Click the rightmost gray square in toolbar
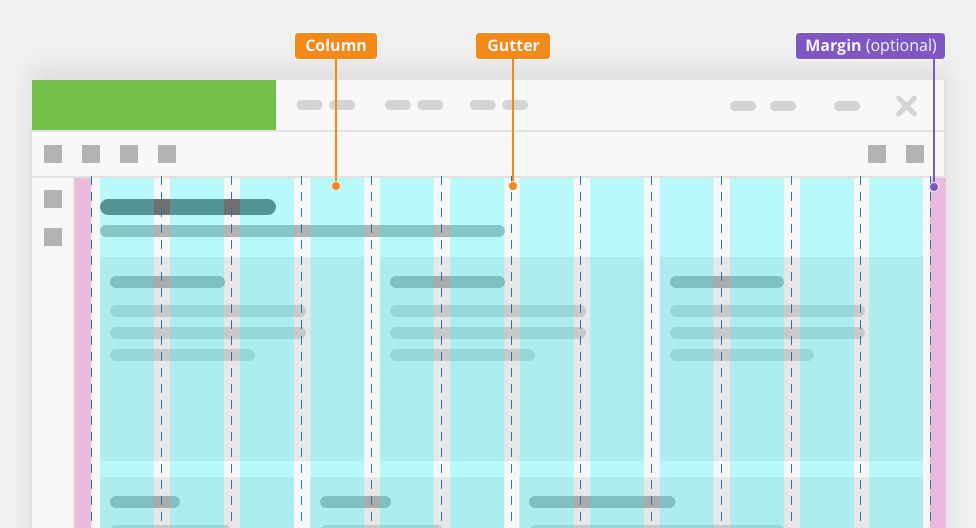976x528 pixels. tap(915, 154)
